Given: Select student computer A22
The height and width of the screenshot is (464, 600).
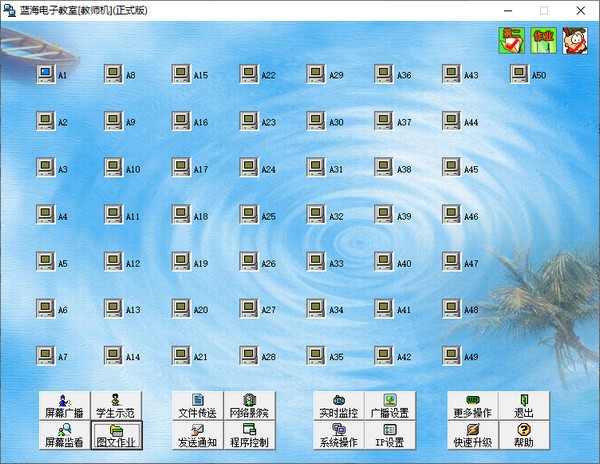Looking at the screenshot, I should click(x=248, y=74).
